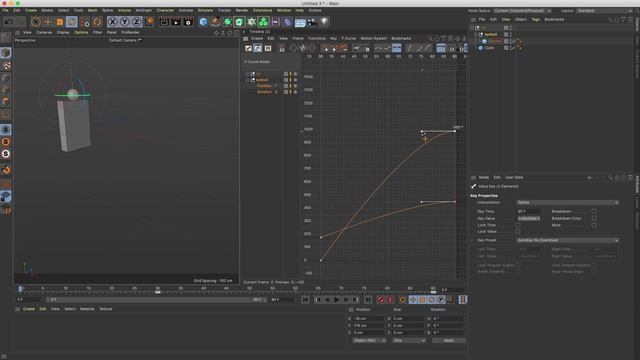The width and height of the screenshot is (640, 360).
Task: Add a Cube primitive from toolbar
Action: [203, 22]
